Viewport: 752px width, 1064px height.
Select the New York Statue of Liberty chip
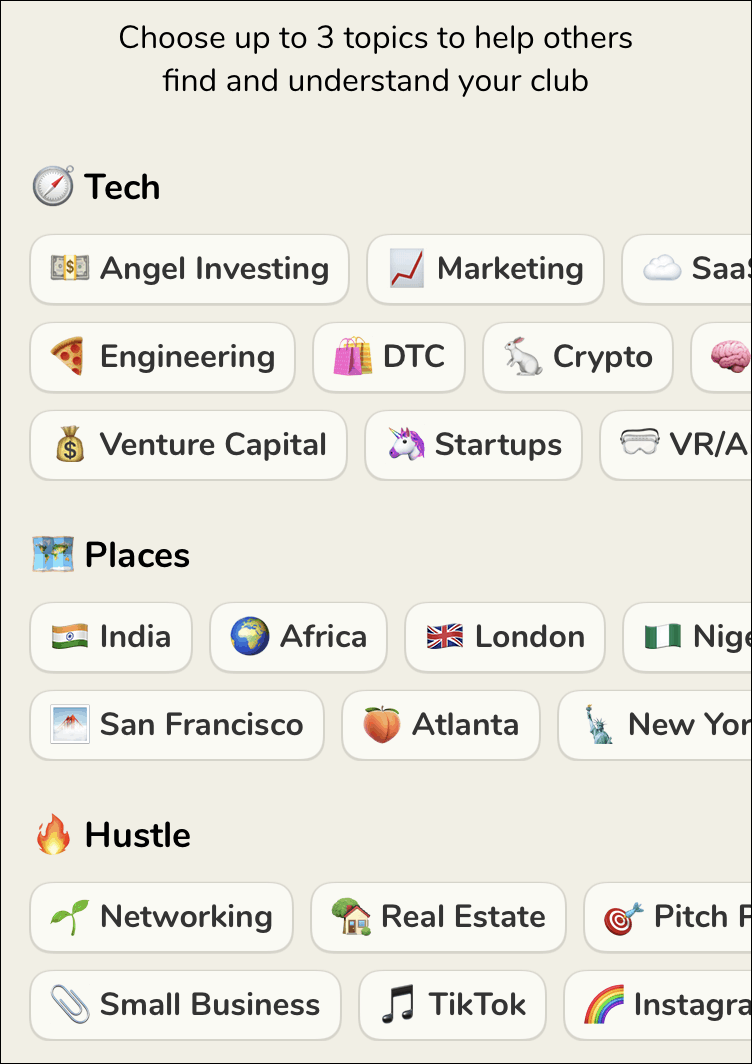tap(655, 725)
